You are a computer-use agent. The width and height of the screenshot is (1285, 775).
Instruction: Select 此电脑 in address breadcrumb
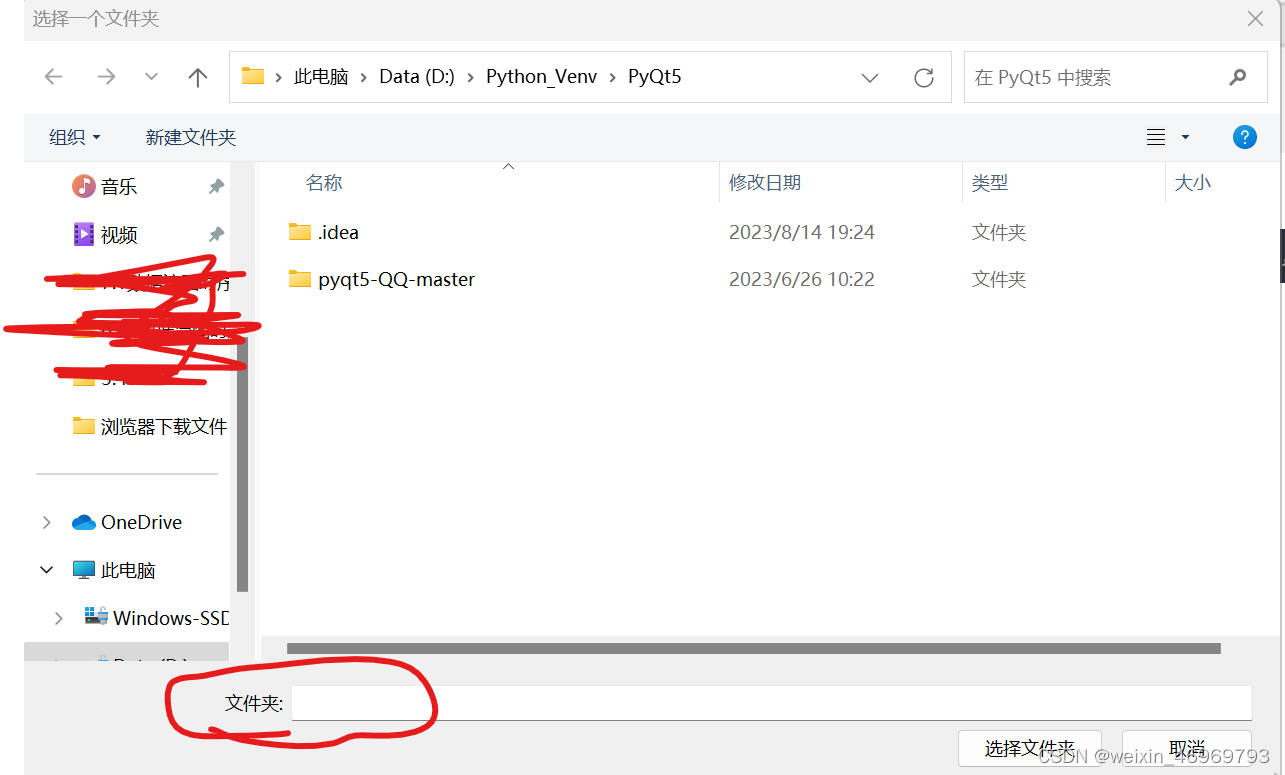(x=321, y=77)
